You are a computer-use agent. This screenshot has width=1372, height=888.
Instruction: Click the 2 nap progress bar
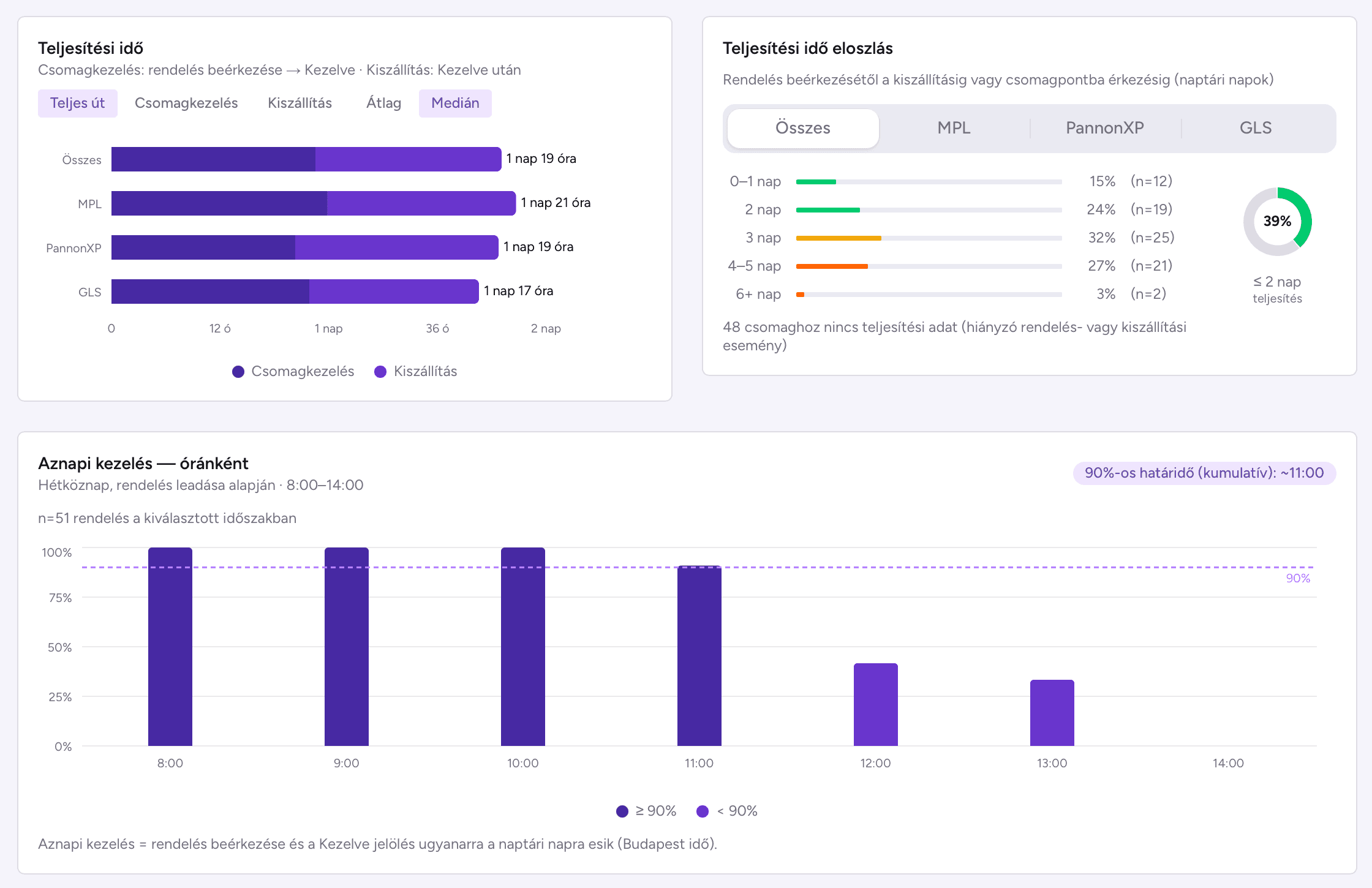[x=929, y=210]
